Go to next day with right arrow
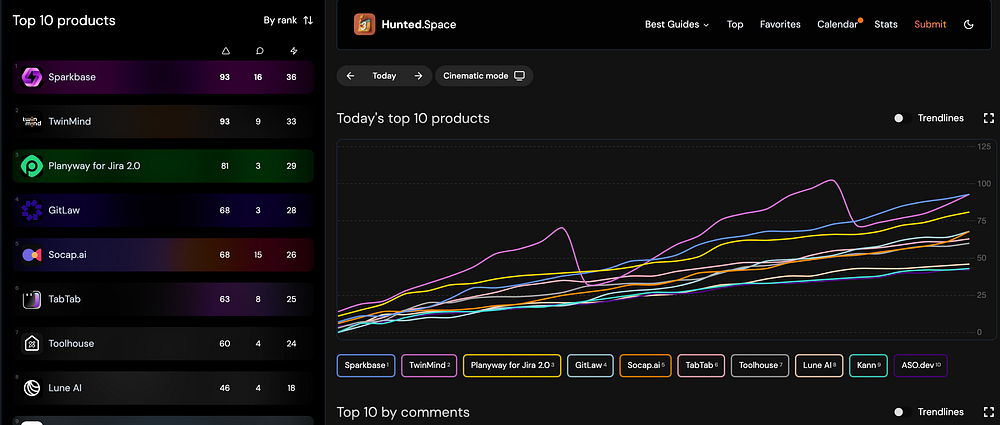This screenshot has width=1000, height=425. click(x=418, y=76)
